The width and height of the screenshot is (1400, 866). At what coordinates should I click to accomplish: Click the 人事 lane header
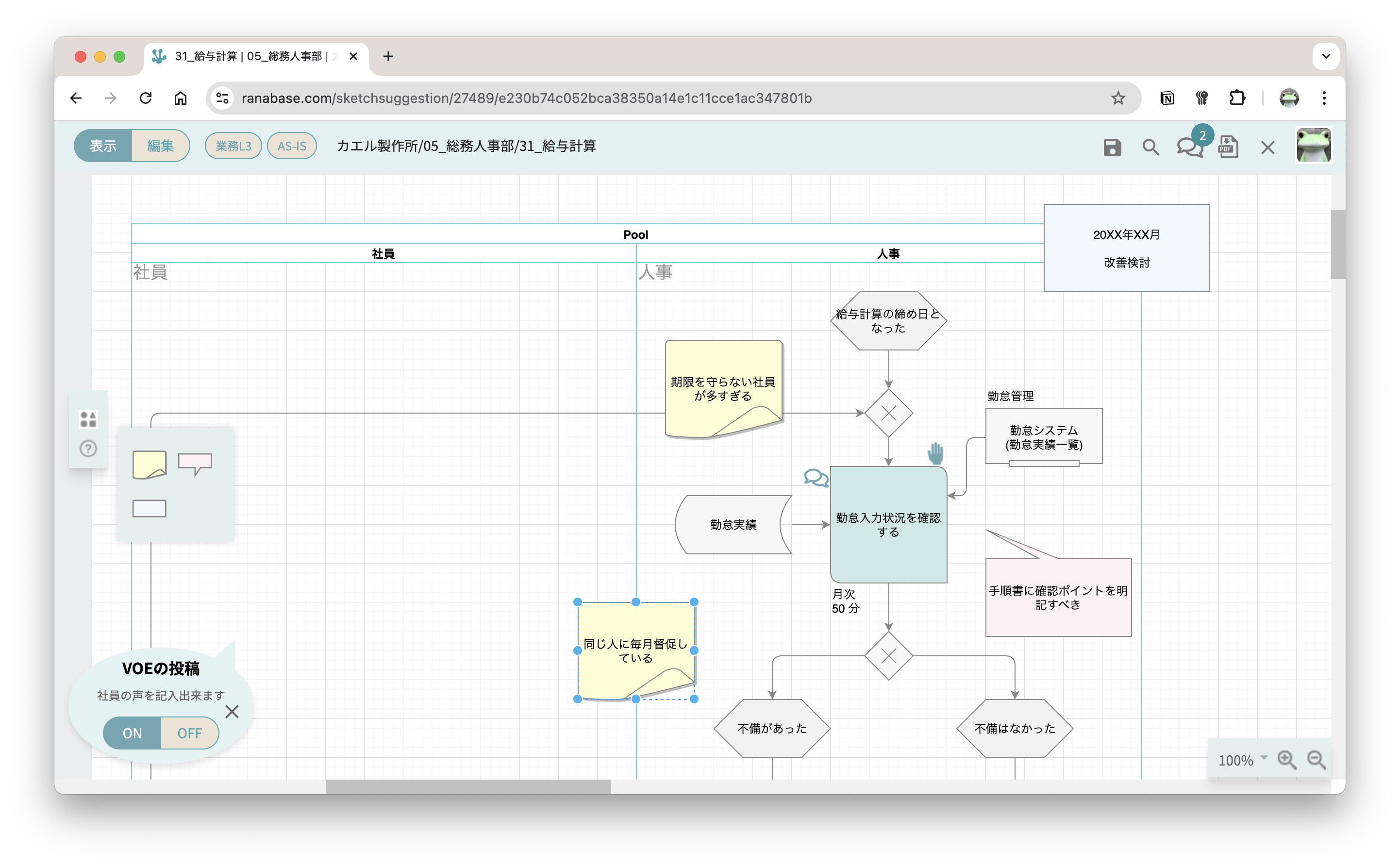(888, 253)
